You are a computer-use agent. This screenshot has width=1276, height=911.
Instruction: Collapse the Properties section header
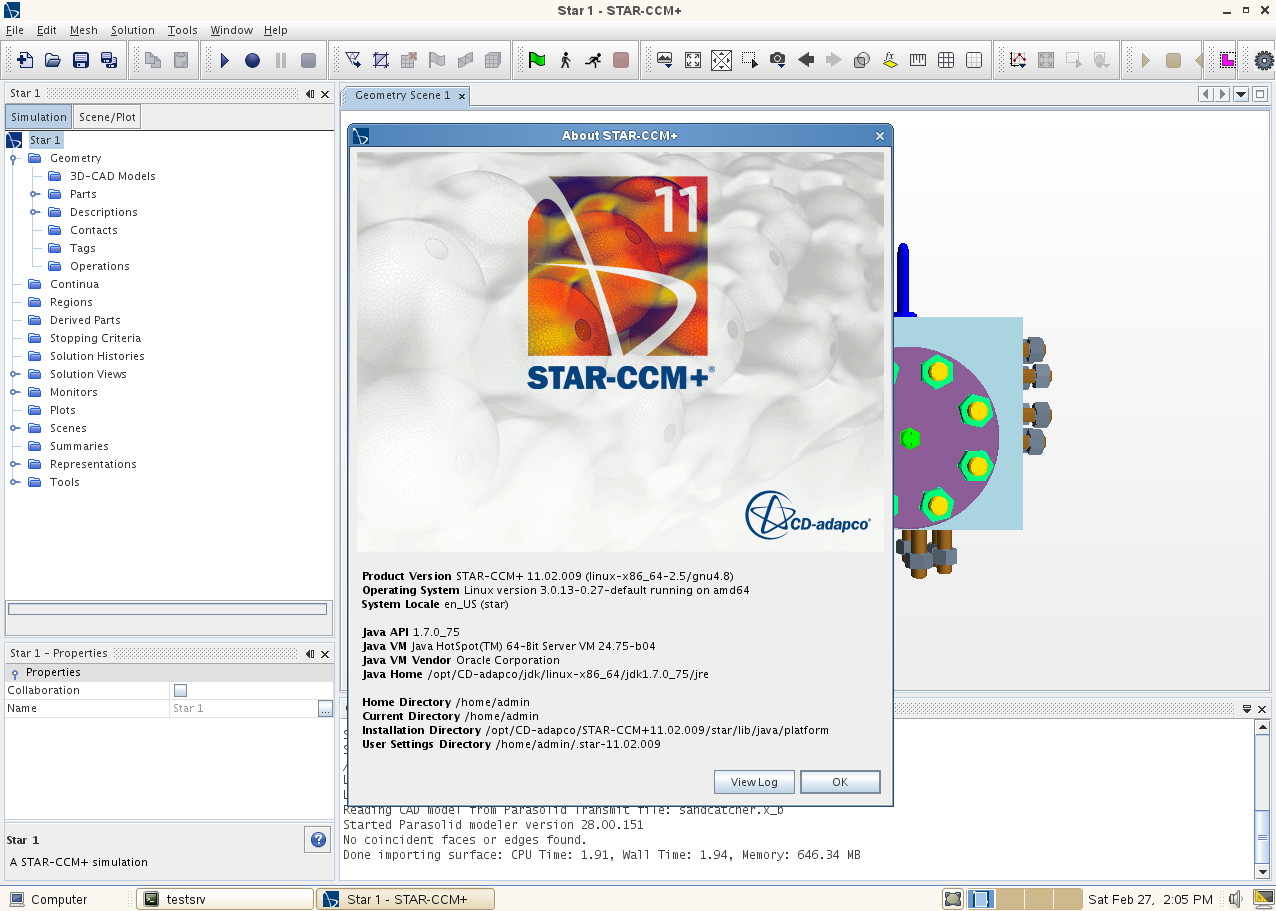tap(15, 673)
